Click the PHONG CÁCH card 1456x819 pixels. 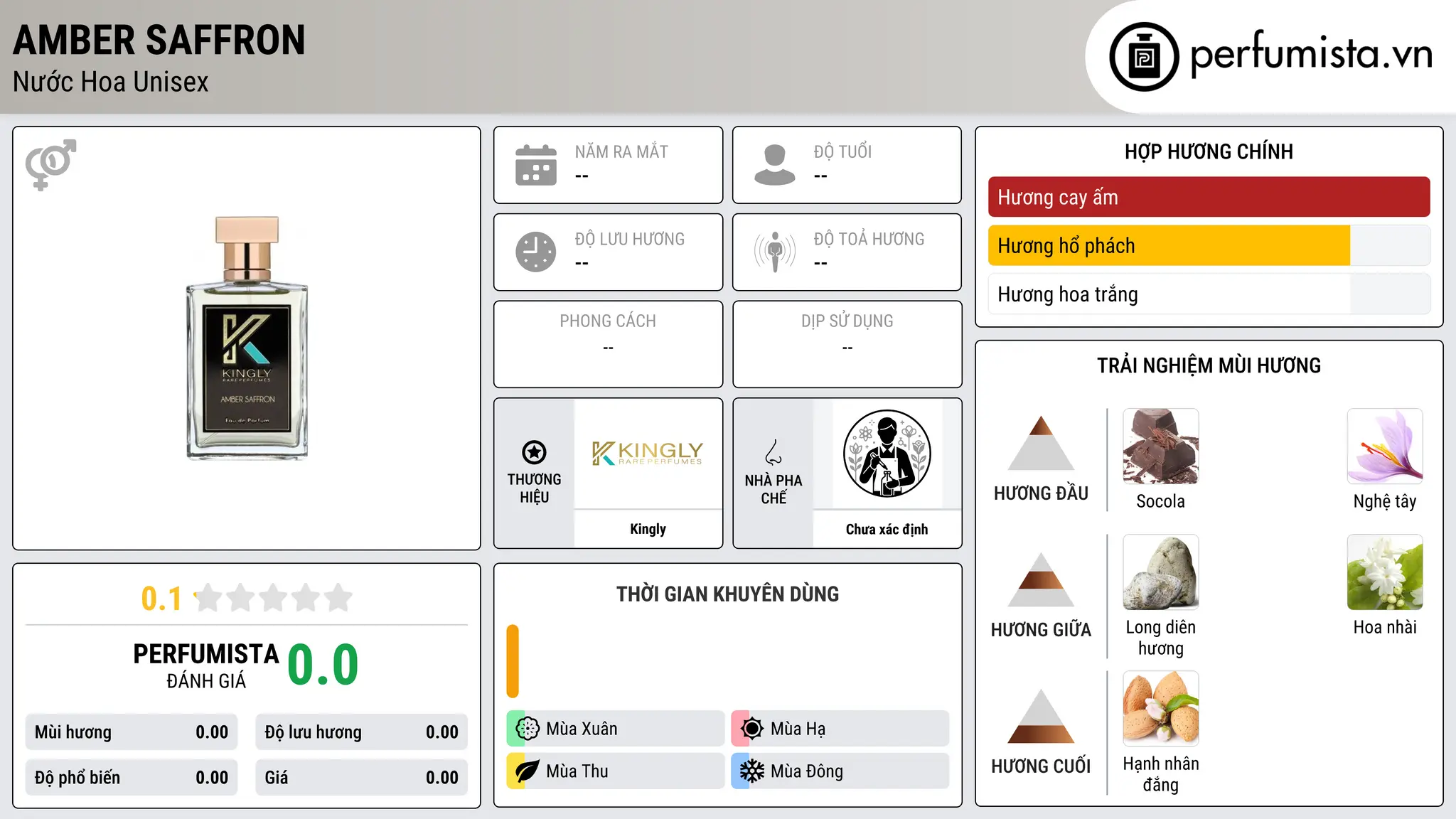[608, 344]
